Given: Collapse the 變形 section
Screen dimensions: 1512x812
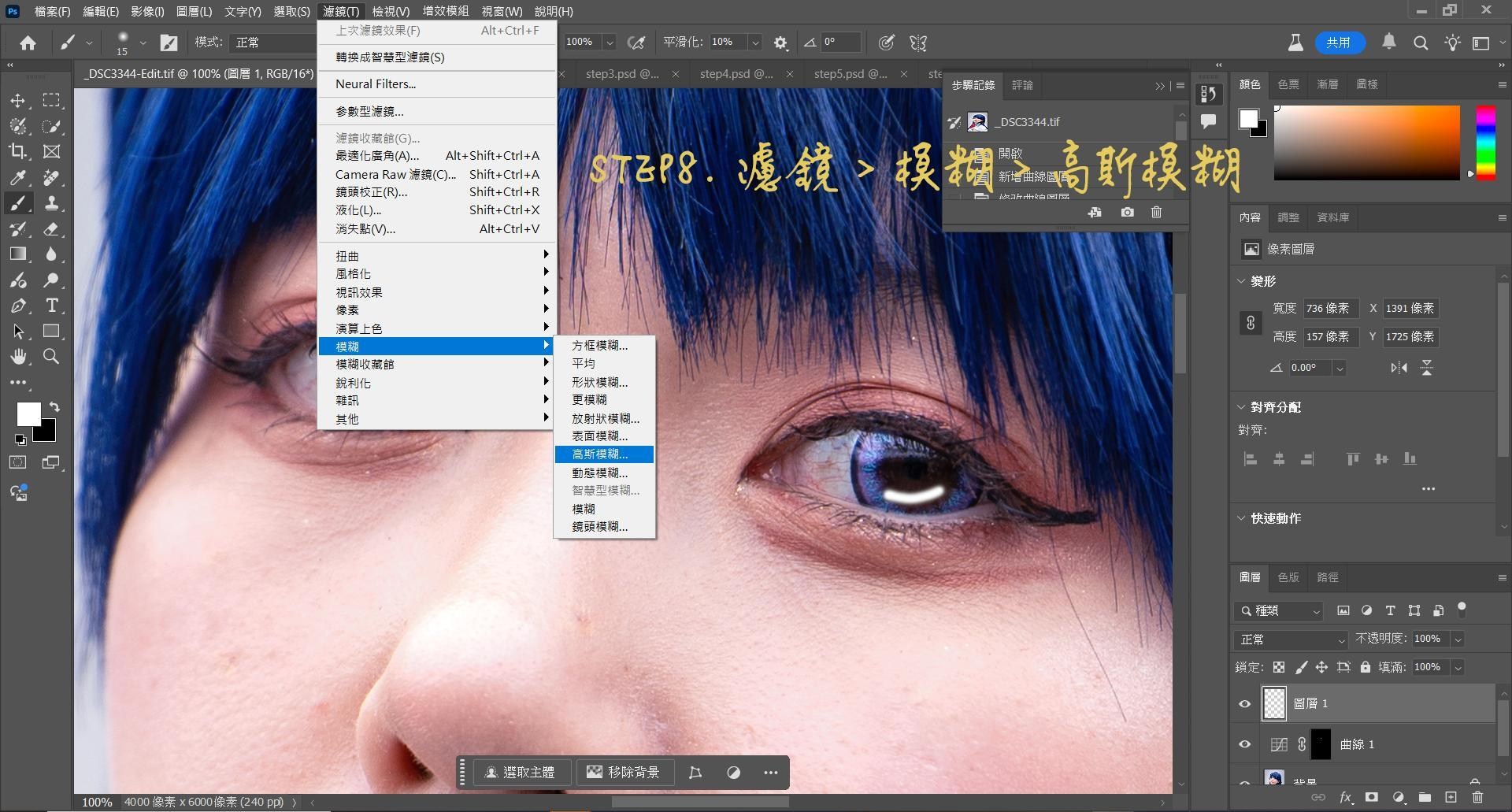Looking at the screenshot, I should coord(1242,281).
